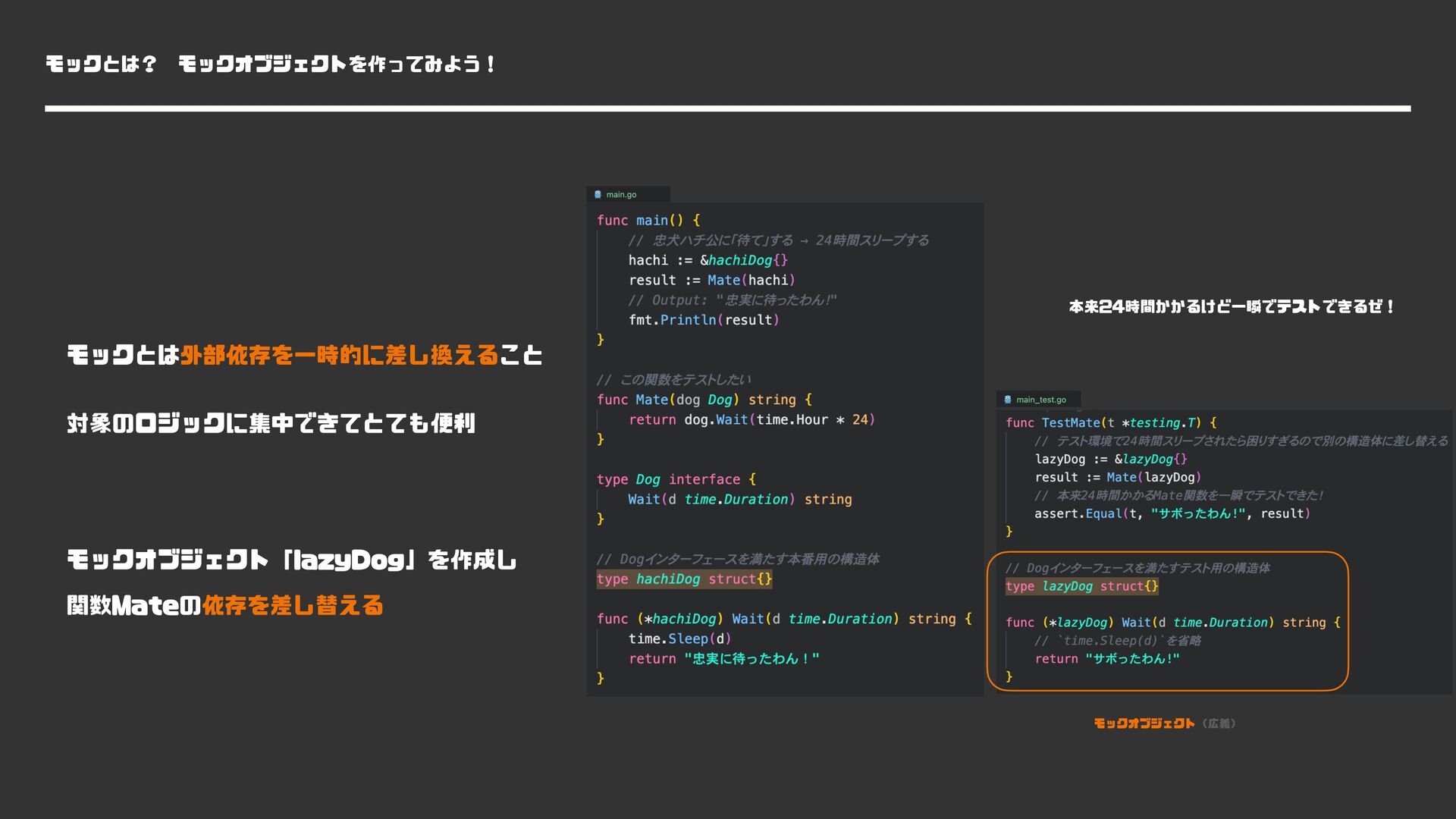The height and width of the screenshot is (819, 1456).
Task: Click the Go file icon on main.go tab
Action: coord(598,195)
